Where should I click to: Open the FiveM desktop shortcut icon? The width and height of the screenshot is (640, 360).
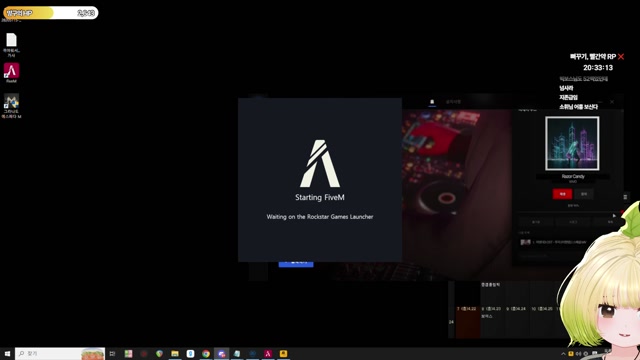(x=11, y=71)
